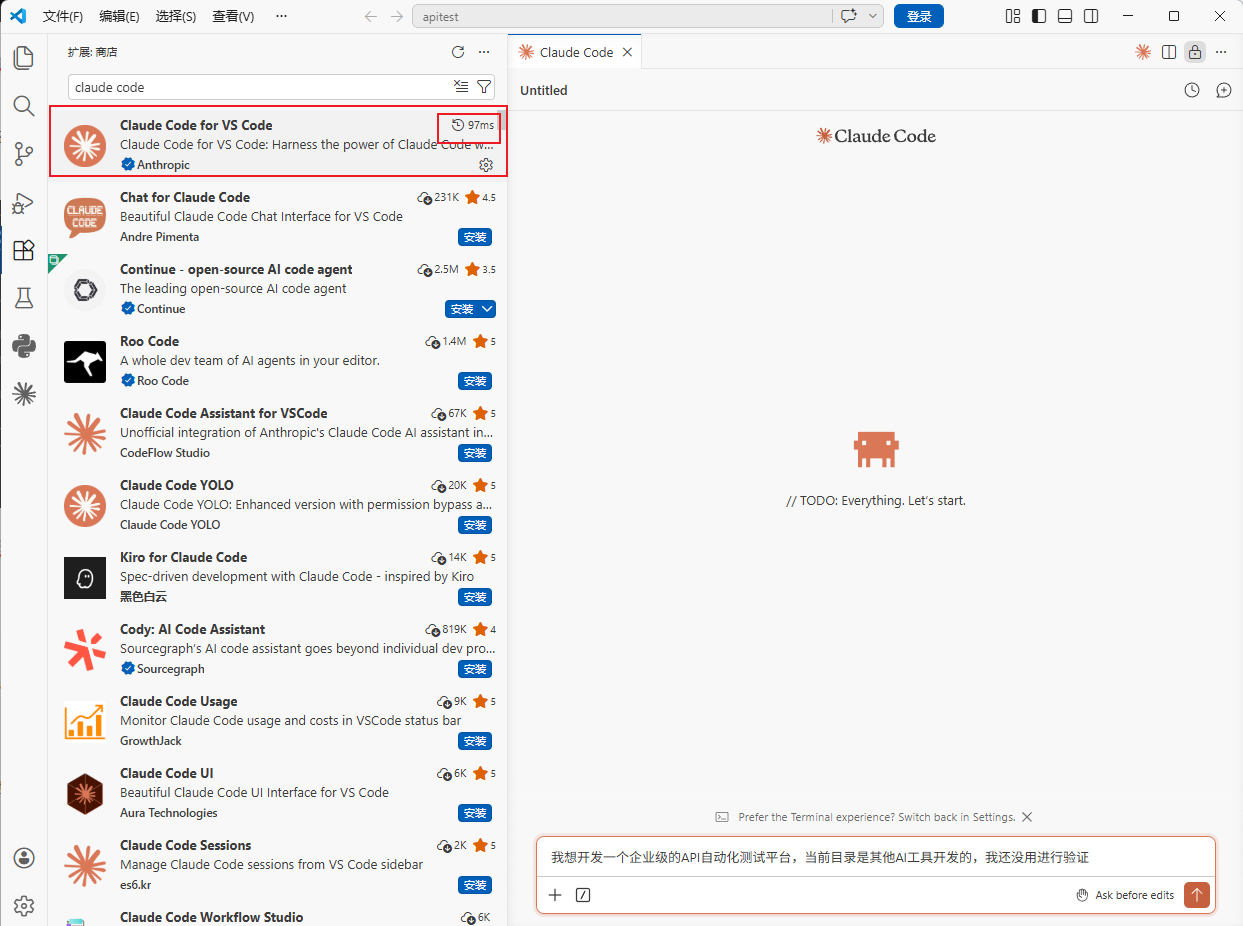
Task: Open the Accounts icon in activity bar
Action: point(24,858)
